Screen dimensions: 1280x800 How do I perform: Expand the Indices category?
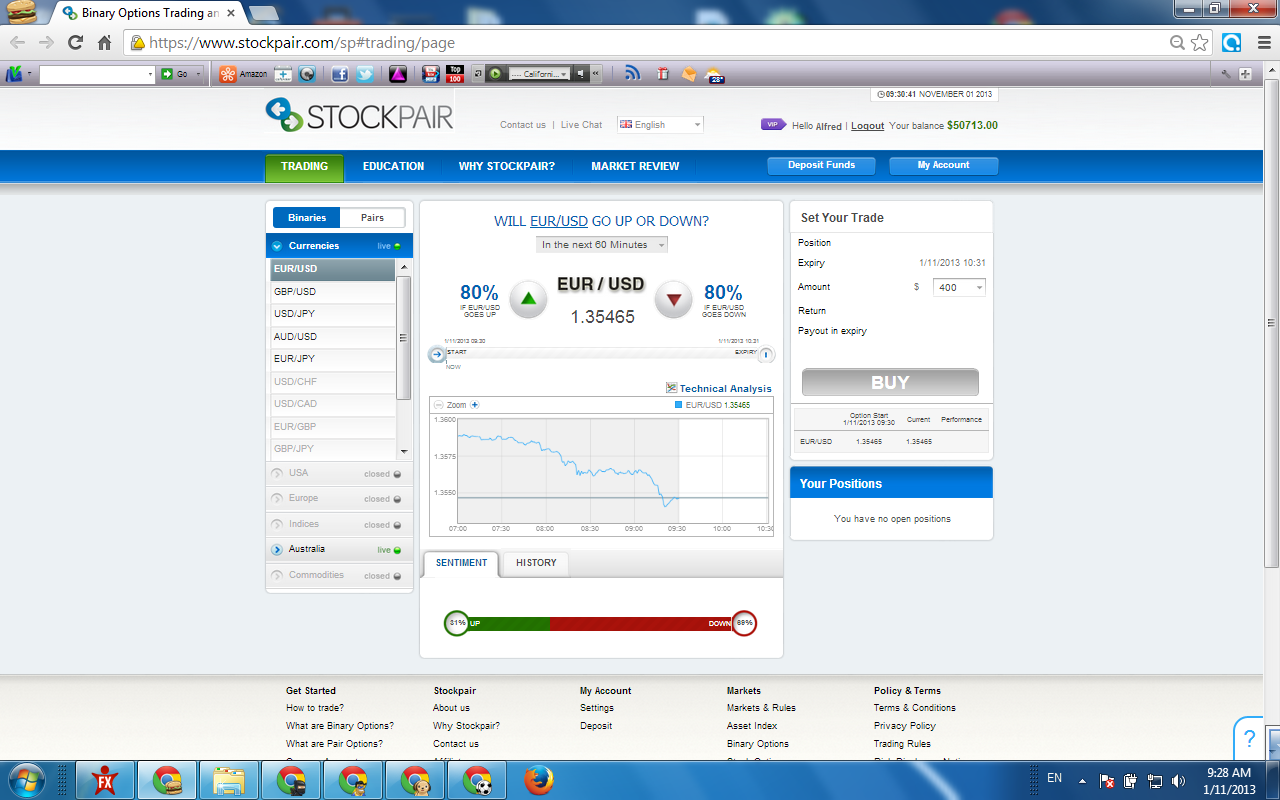(x=339, y=525)
